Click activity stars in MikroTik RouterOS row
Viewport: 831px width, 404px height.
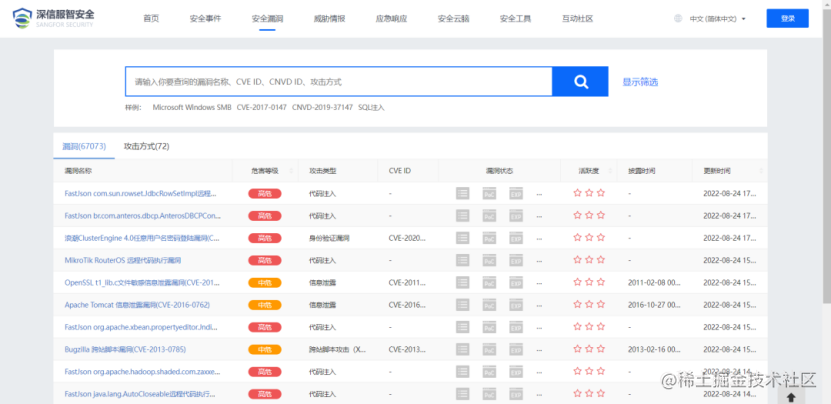589,260
